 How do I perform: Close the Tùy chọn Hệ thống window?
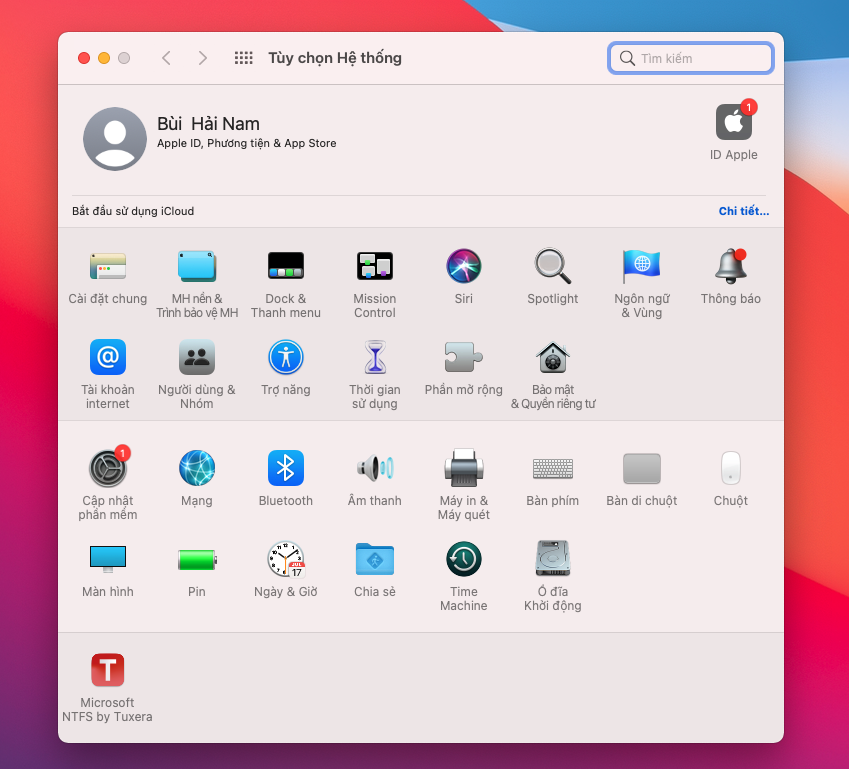coord(84,58)
